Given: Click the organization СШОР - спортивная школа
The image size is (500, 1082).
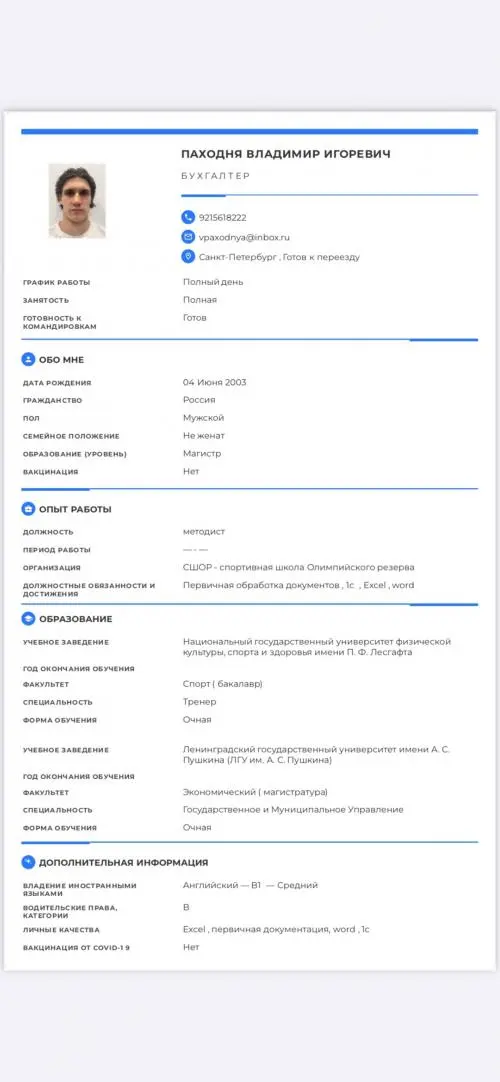Looking at the screenshot, I should point(299,567).
